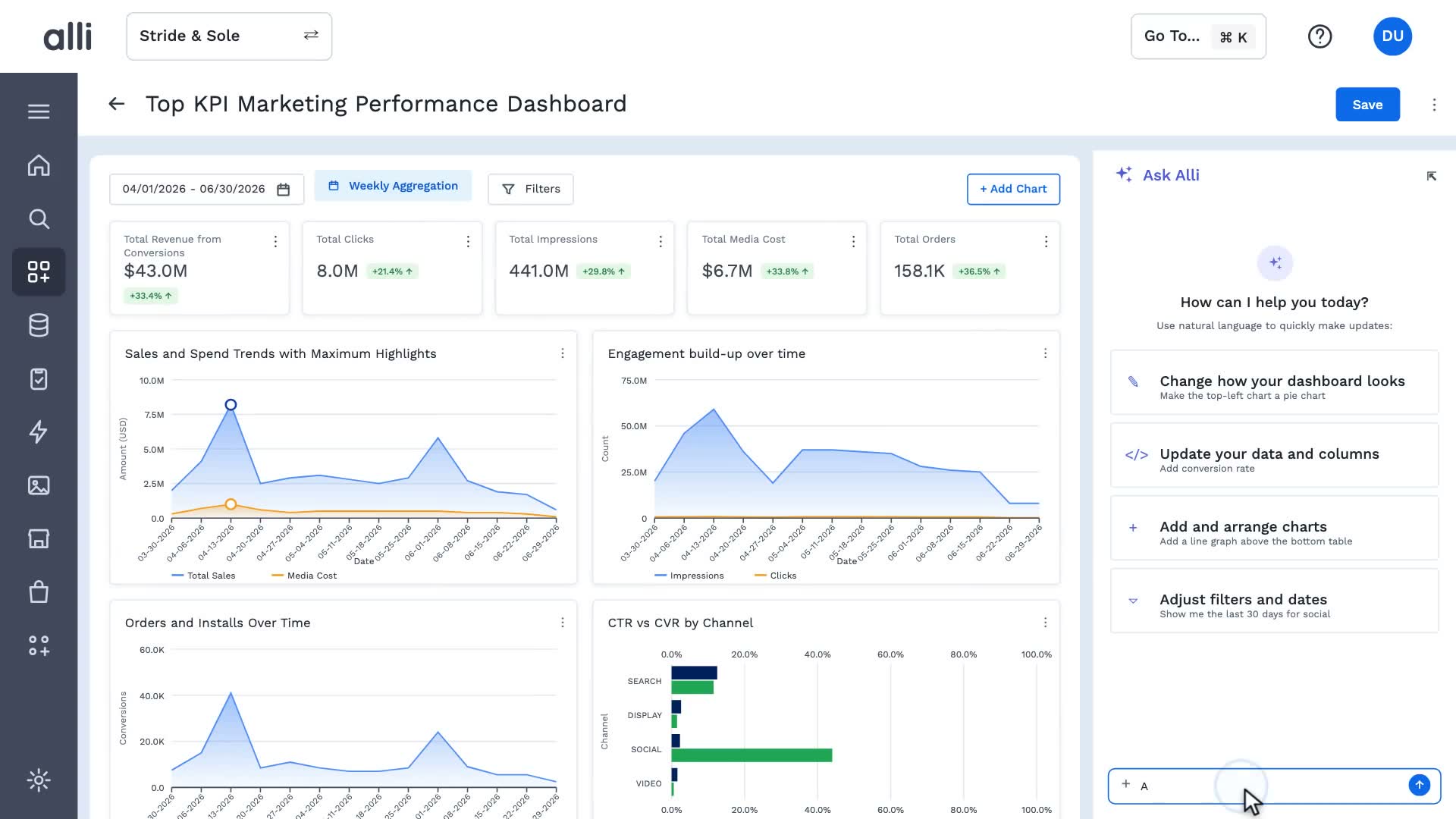
Task: Click the $43.0M revenue value
Action: click(155, 271)
